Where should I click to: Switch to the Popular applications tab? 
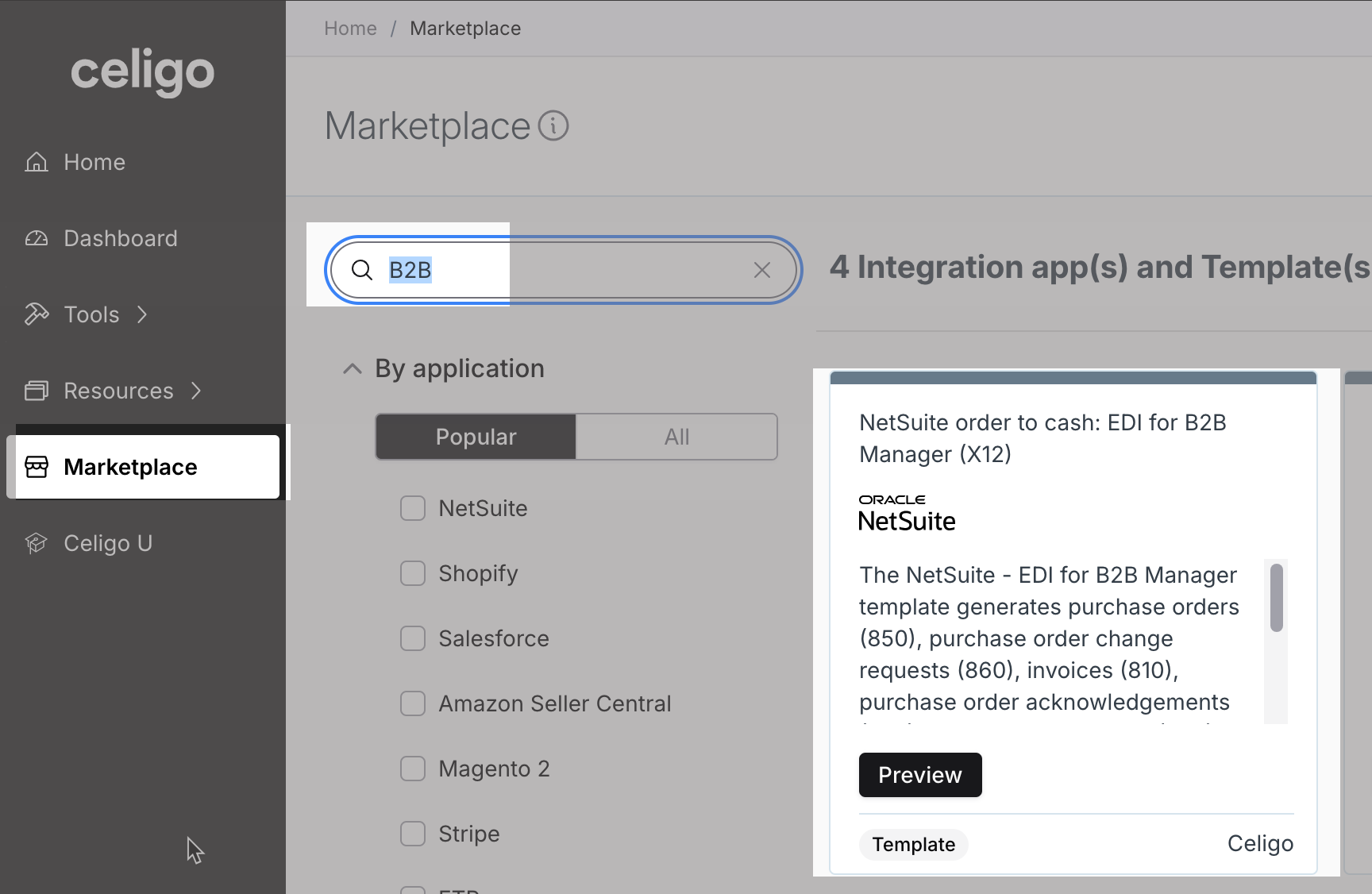(x=476, y=437)
